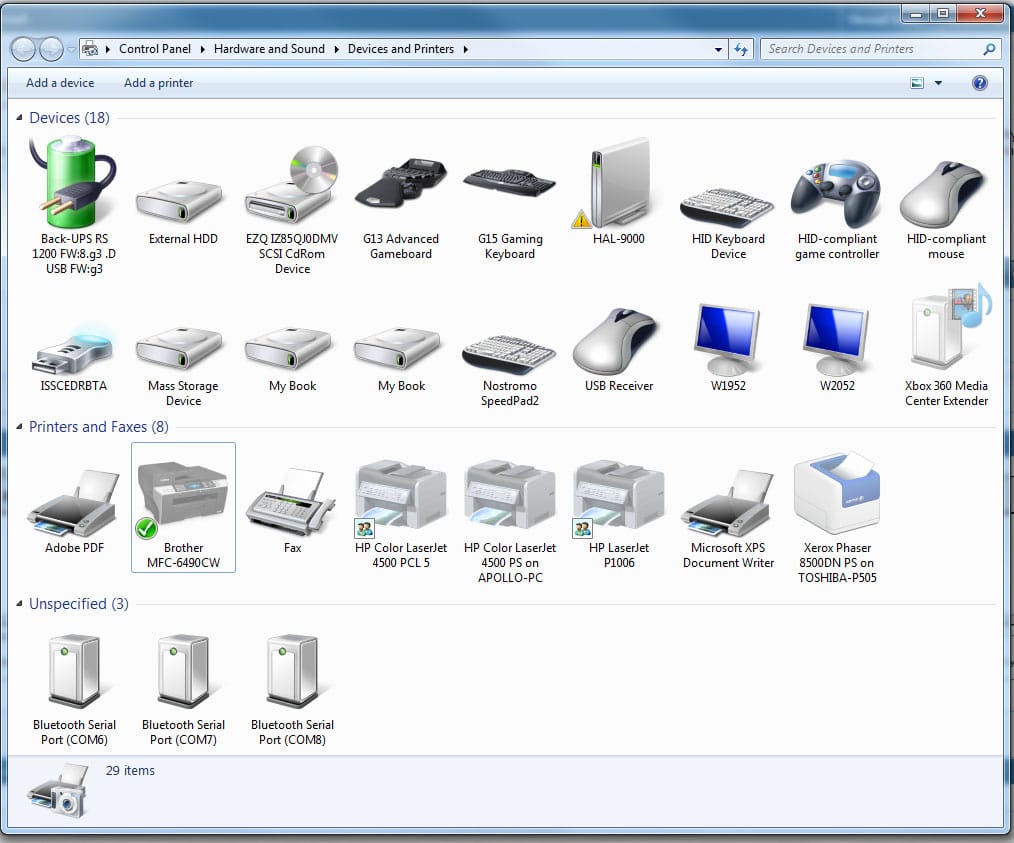Select HP Color LaserJet 4500 PS on APOLLO-PC

click(510, 520)
